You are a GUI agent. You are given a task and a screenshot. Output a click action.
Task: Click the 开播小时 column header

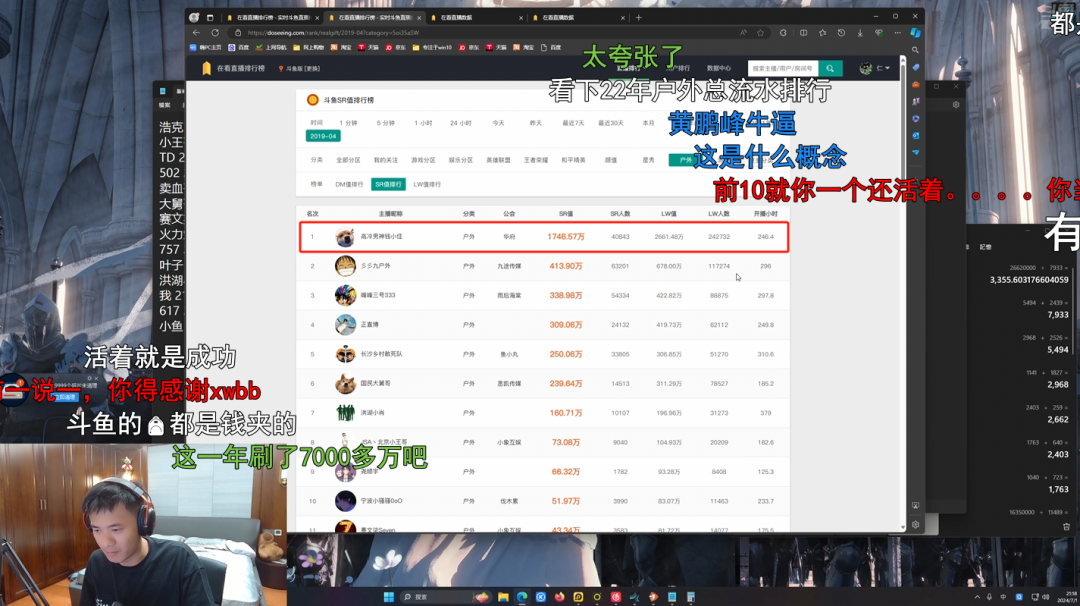coord(765,214)
